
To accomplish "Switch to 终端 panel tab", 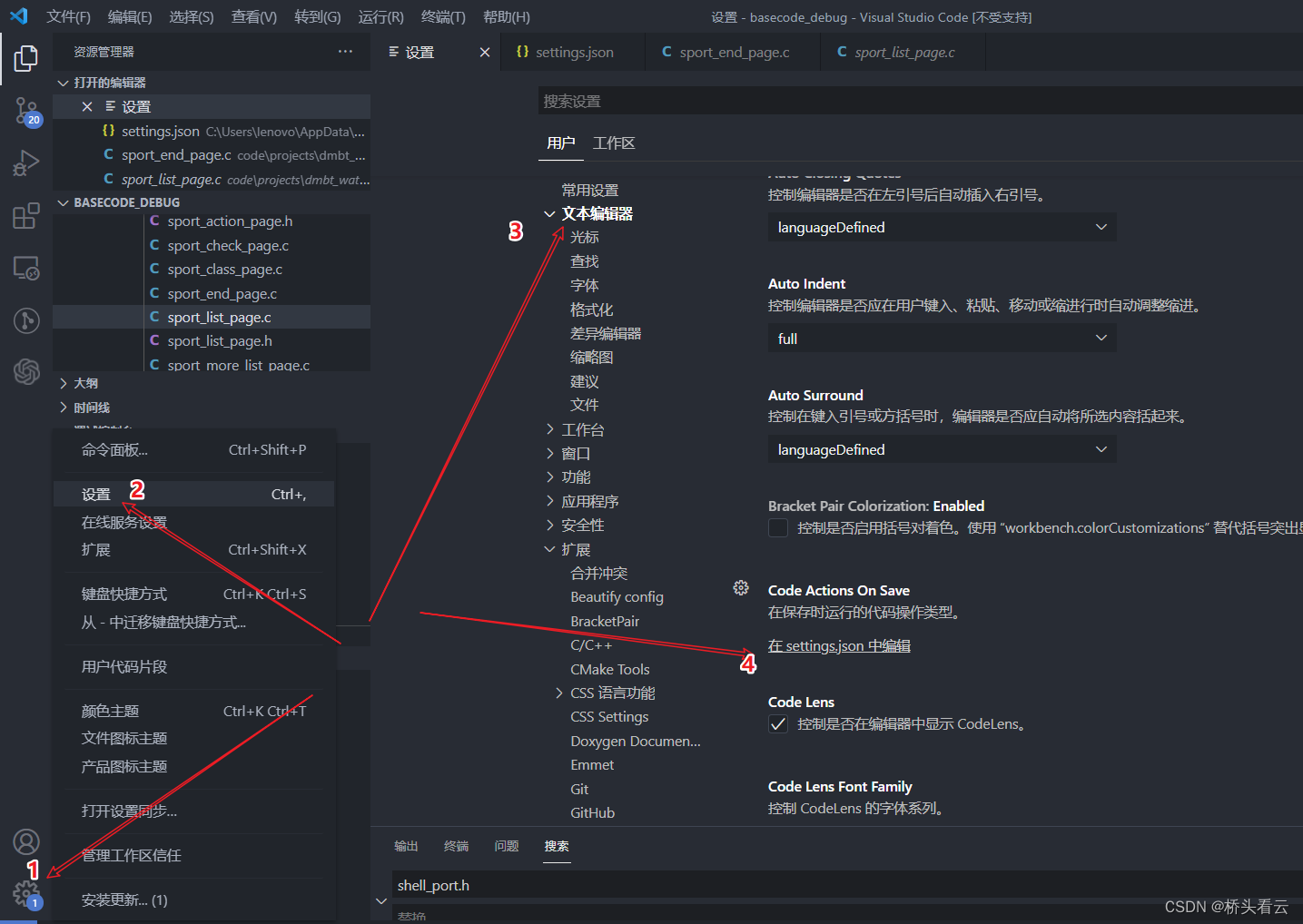I will click(x=456, y=846).
